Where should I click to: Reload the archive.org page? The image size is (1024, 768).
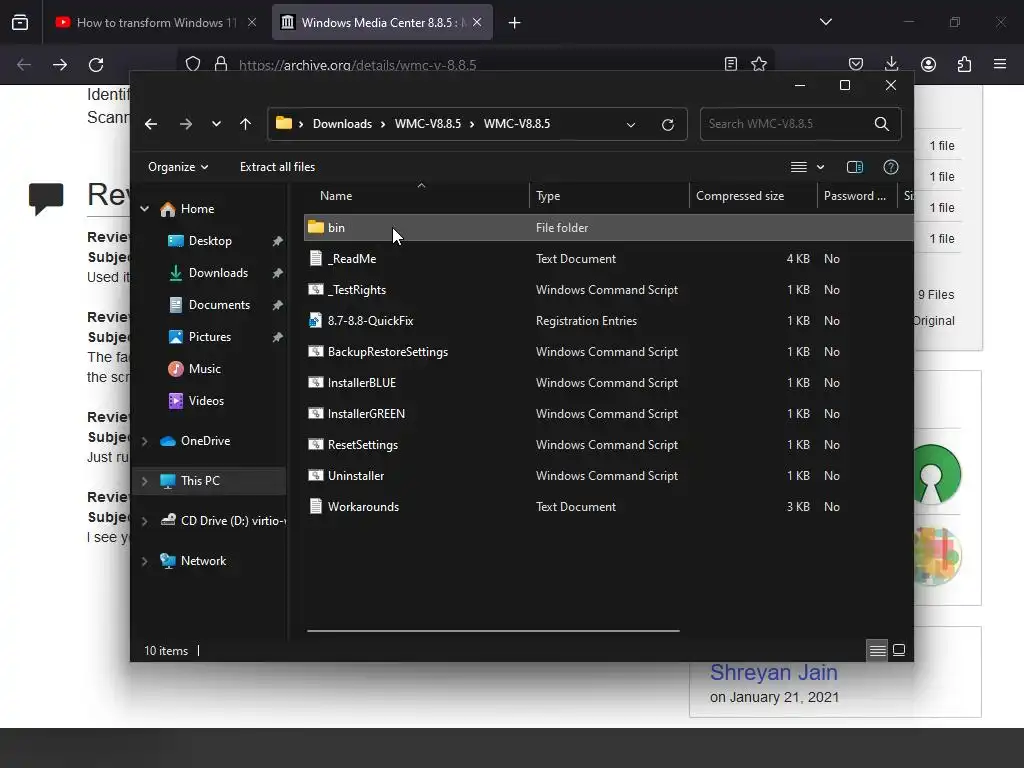96,65
